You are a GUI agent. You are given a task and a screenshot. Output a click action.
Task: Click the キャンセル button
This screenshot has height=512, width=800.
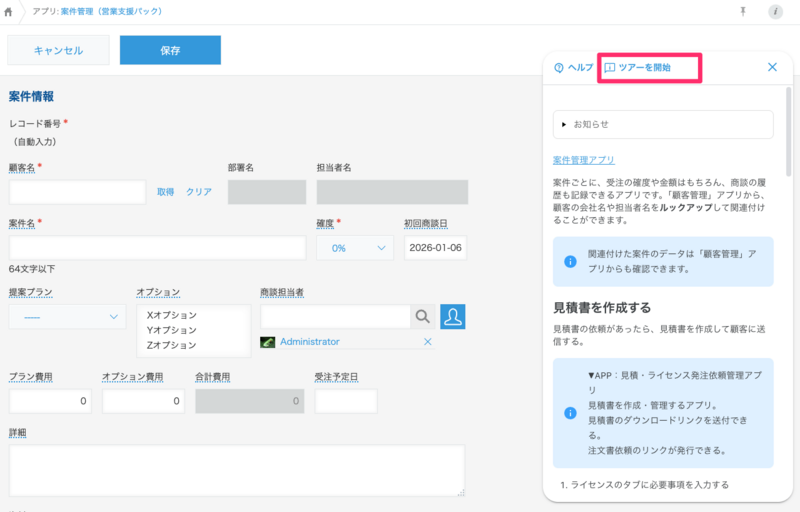[58, 50]
